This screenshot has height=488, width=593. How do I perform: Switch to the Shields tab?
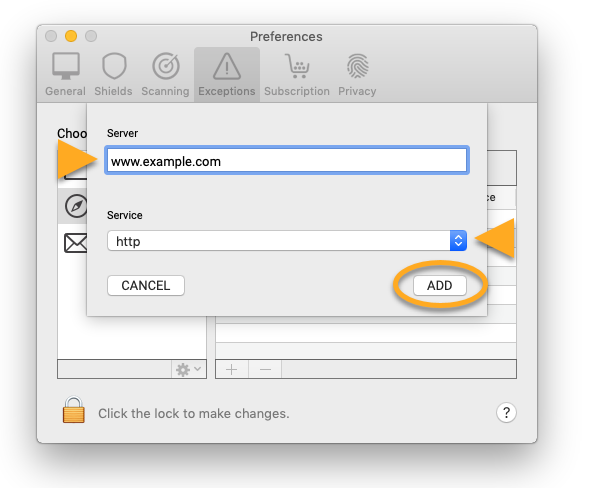[x=113, y=75]
